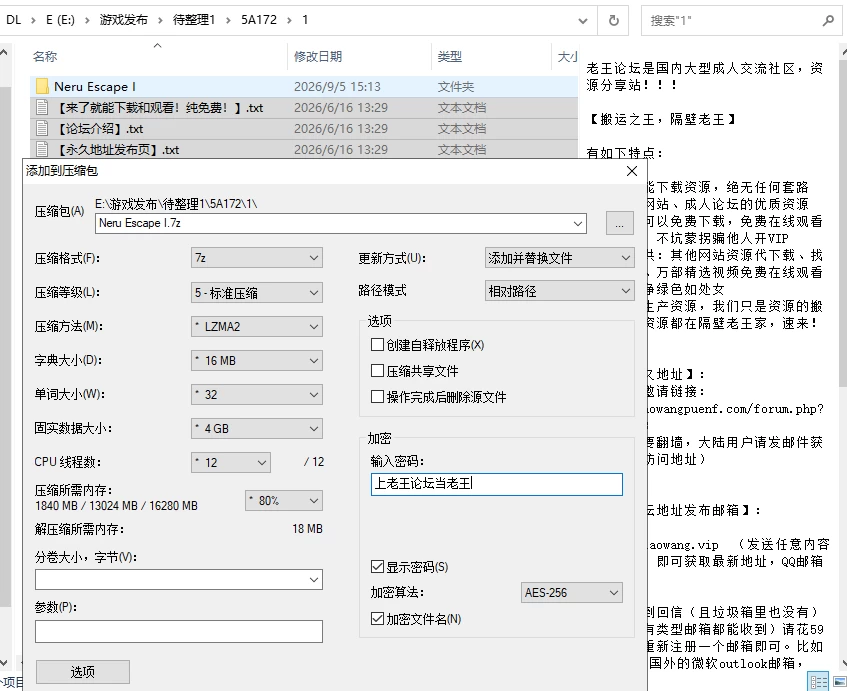
Task: Open 路径模式 dropdown showing 相对路径
Action: point(560,291)
